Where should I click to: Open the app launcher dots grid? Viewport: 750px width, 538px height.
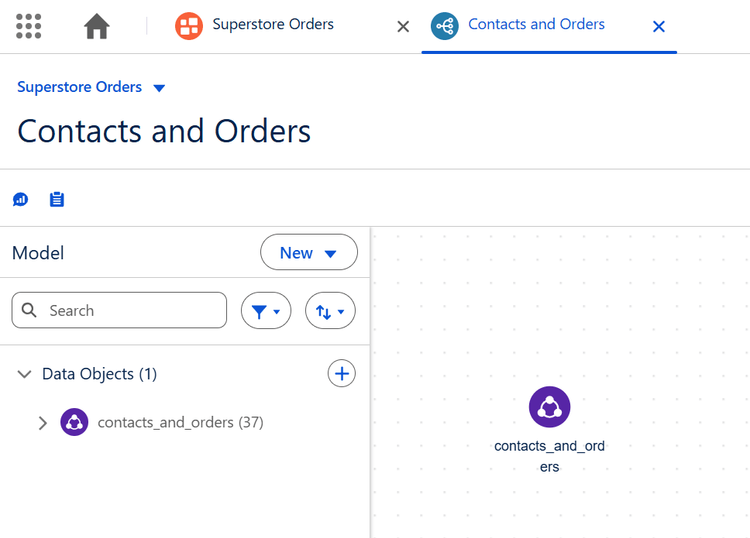(x=29, y=26)
